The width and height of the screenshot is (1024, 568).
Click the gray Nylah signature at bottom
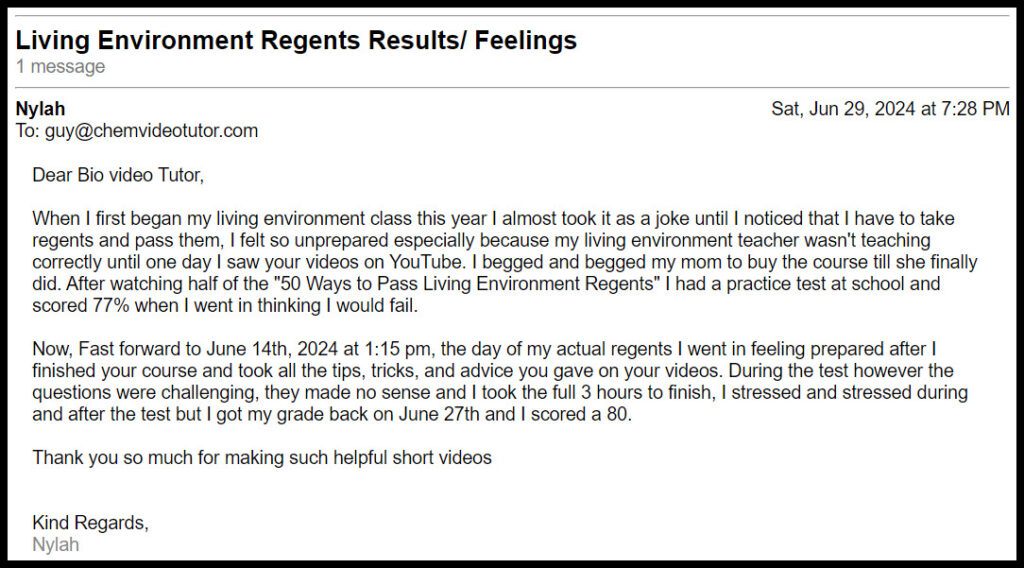pos(56,544)
